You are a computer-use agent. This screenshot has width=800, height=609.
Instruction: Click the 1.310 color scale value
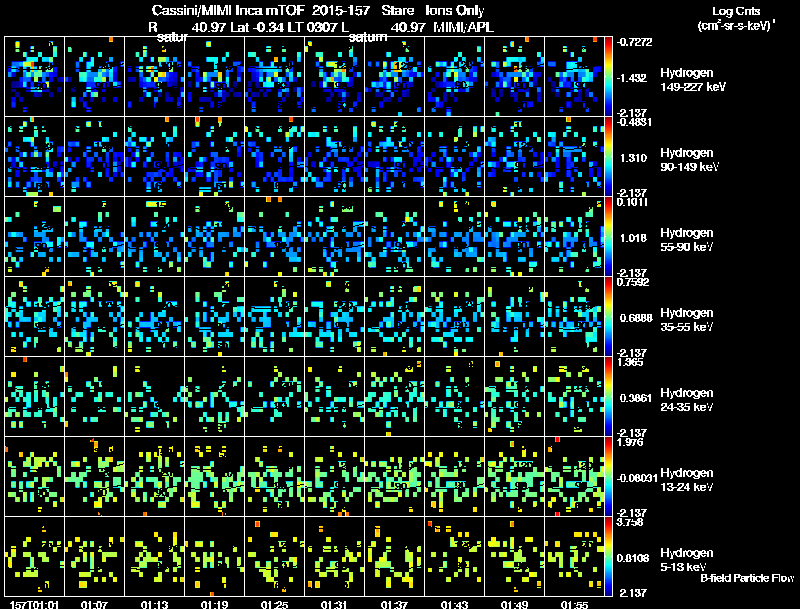tap(633, 158)
